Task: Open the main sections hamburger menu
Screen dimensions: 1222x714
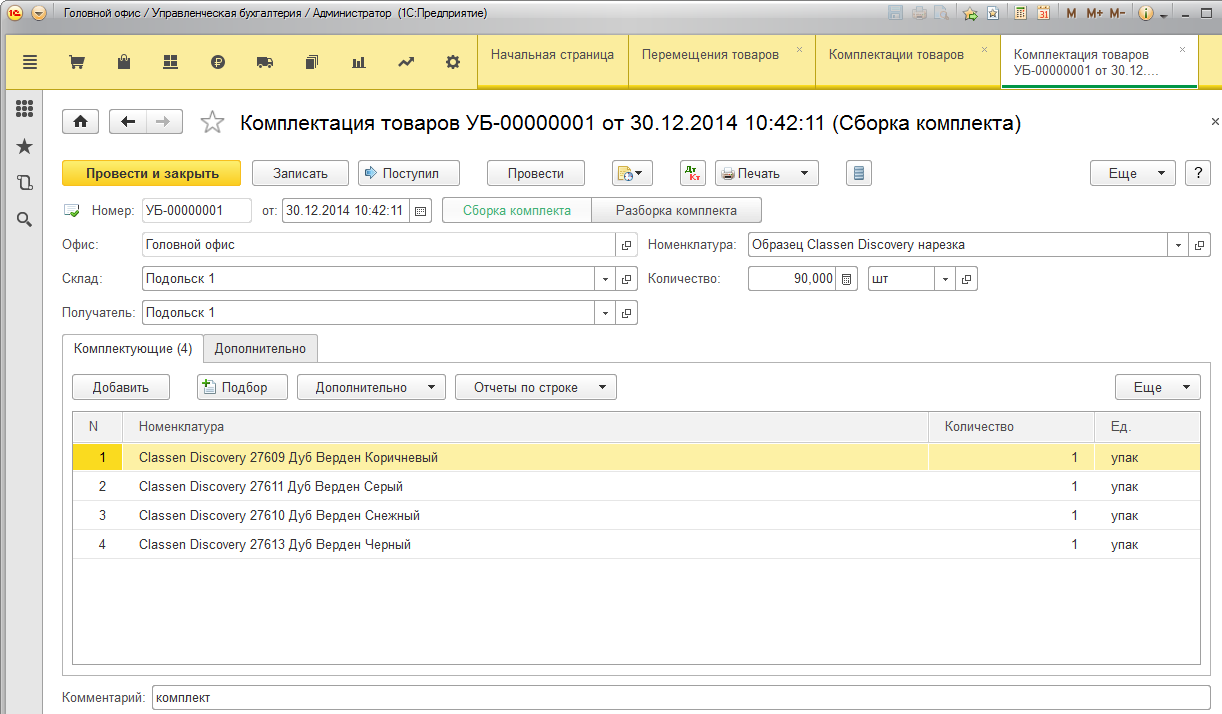Action: pyautogui.click(x=29, y=62)
